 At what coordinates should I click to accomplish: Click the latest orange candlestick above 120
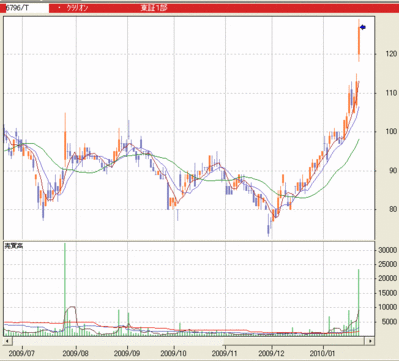click(359, 41)
